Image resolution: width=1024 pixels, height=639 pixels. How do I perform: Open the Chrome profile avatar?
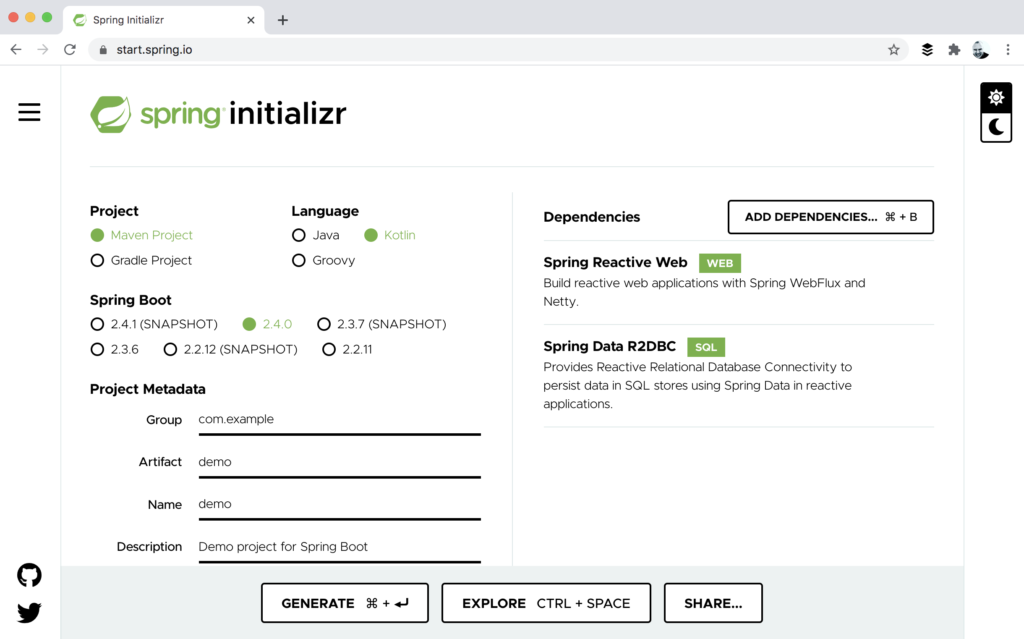click(x=980, y=50)
